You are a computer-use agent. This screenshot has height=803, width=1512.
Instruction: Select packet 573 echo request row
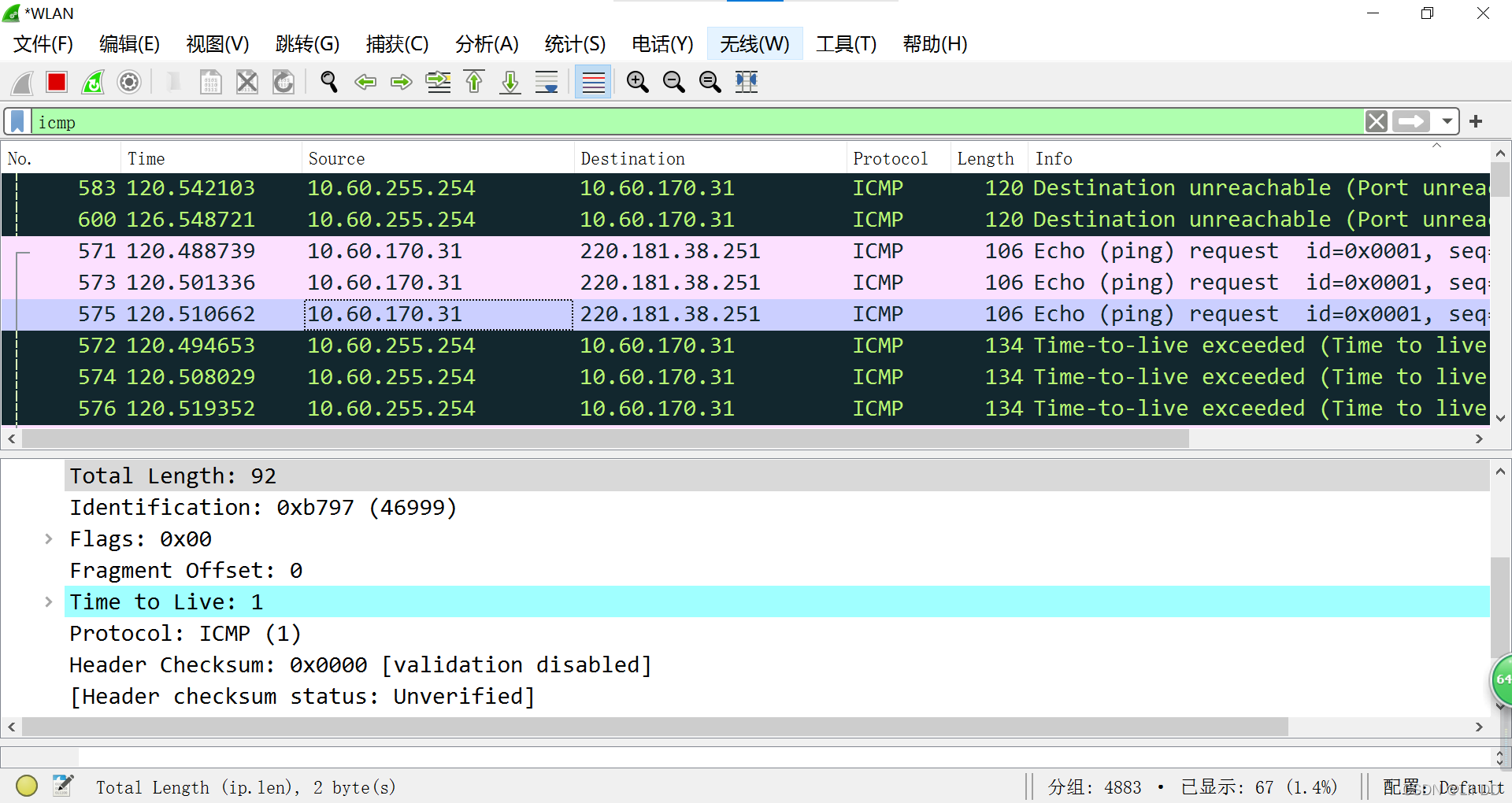coord(745,283)
